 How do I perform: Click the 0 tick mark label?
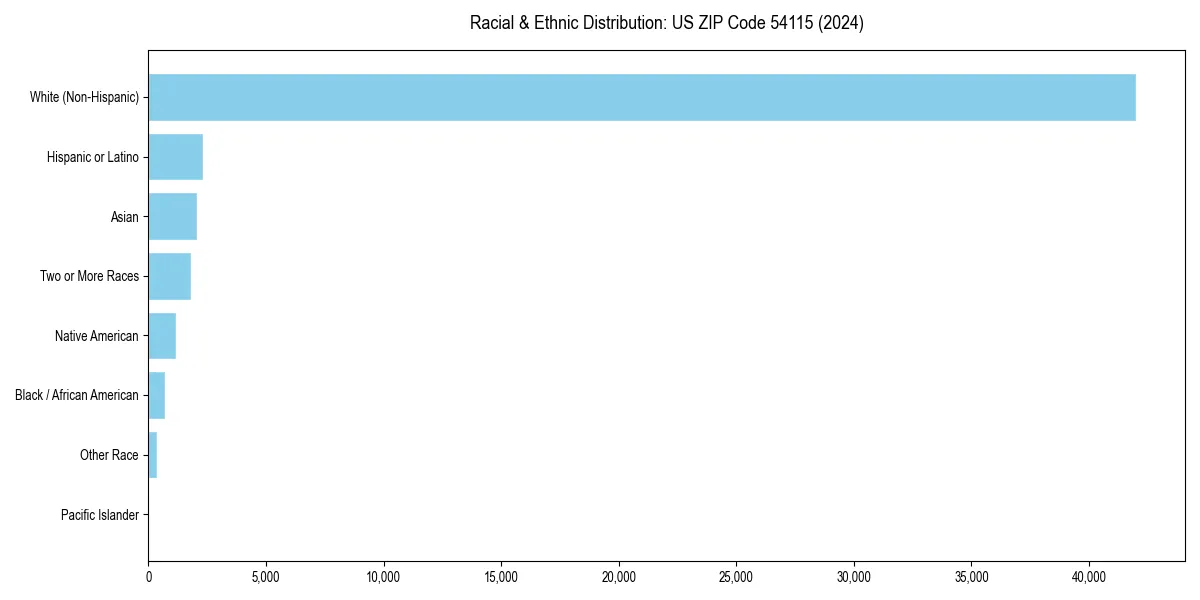[148, 578]
